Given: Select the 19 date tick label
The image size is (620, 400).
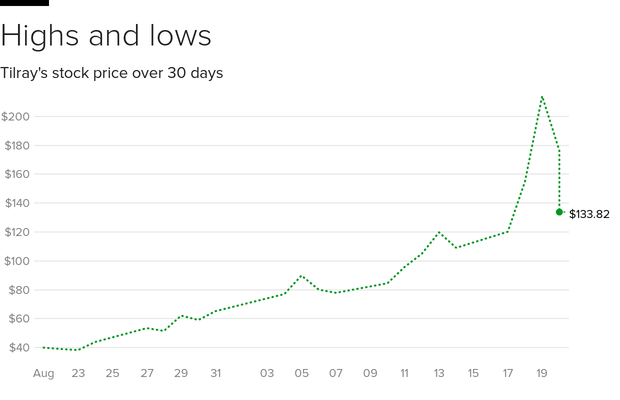Looking at the screenshot, I should 541,374.
